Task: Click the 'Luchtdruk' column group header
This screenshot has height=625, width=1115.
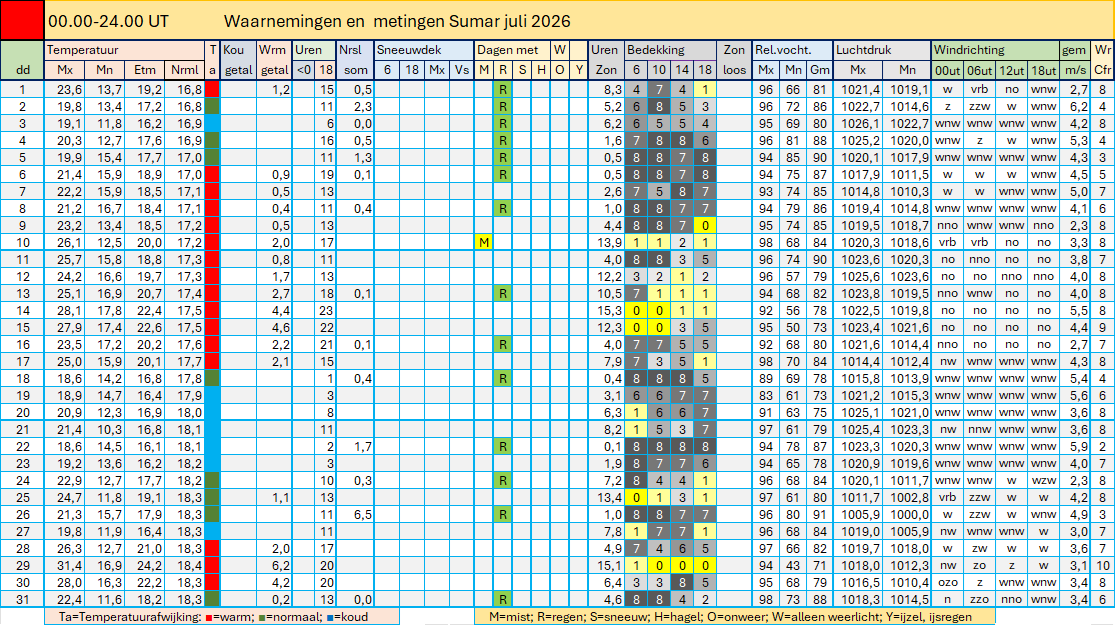Action: tap(882, 50)
